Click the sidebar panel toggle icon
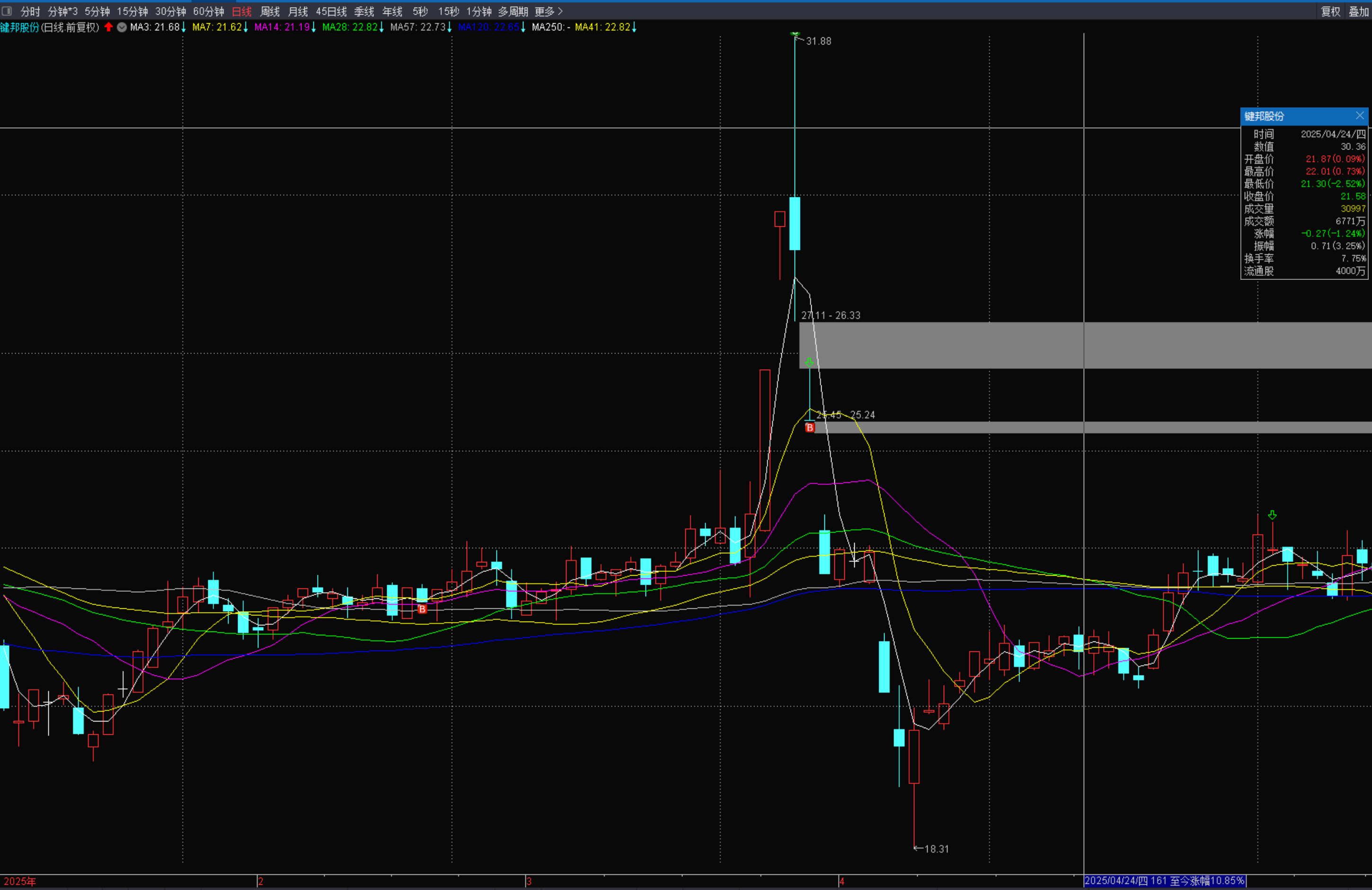1372x890 pixels. pyautogui.click(x=7, y=11)
